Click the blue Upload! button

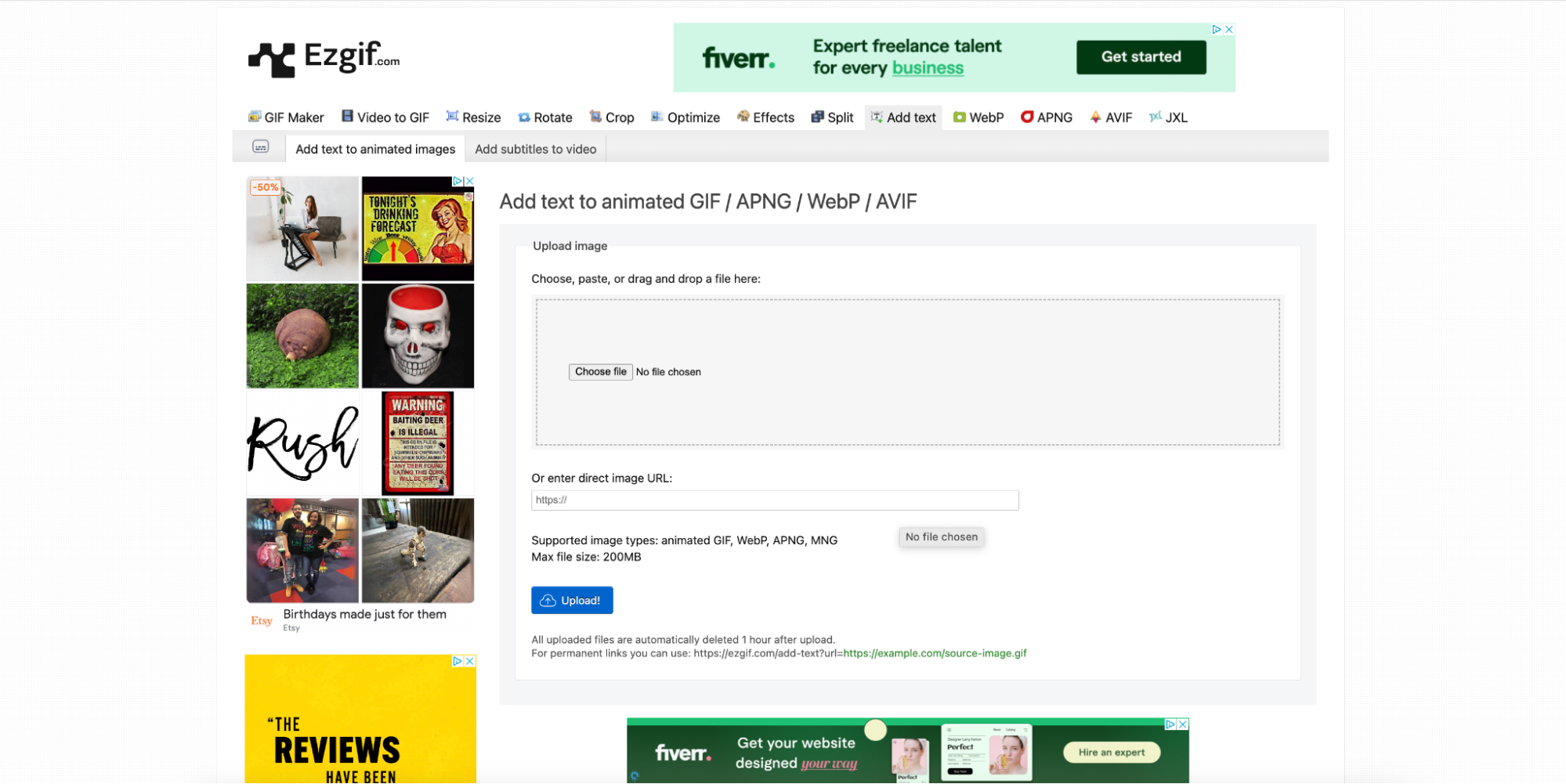pyautogui.click(x=572, y=600)
